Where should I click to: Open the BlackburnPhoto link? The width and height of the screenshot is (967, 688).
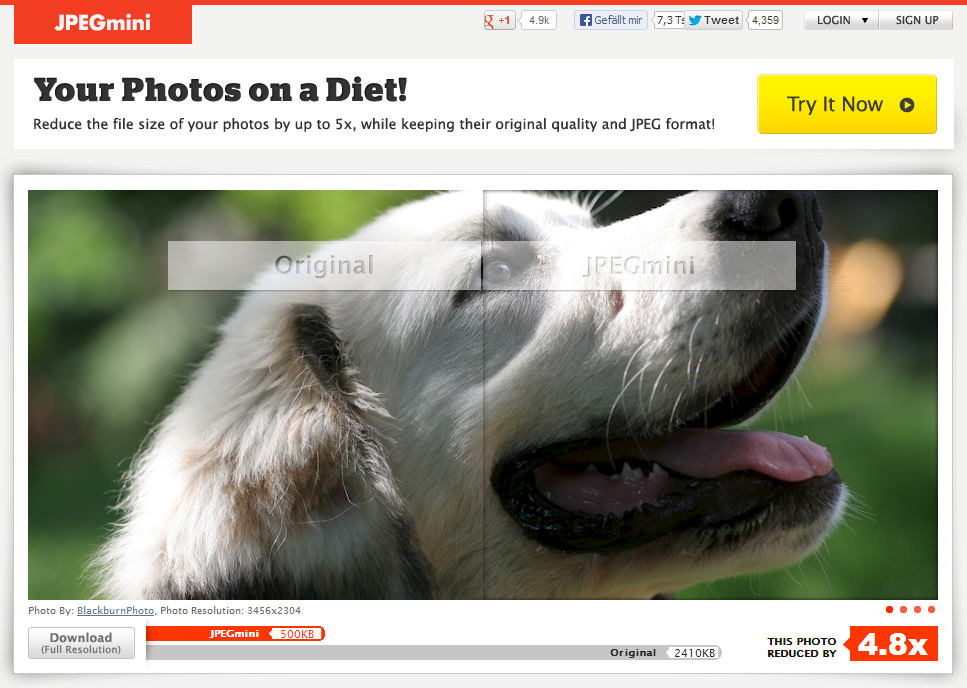pos(115,610)
